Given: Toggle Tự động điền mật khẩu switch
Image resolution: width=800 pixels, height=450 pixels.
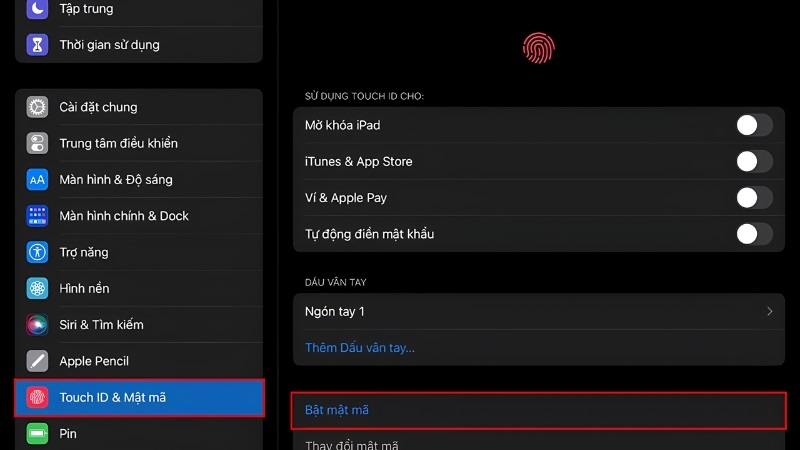Looking at the screenshot, I should coord(754,234).
